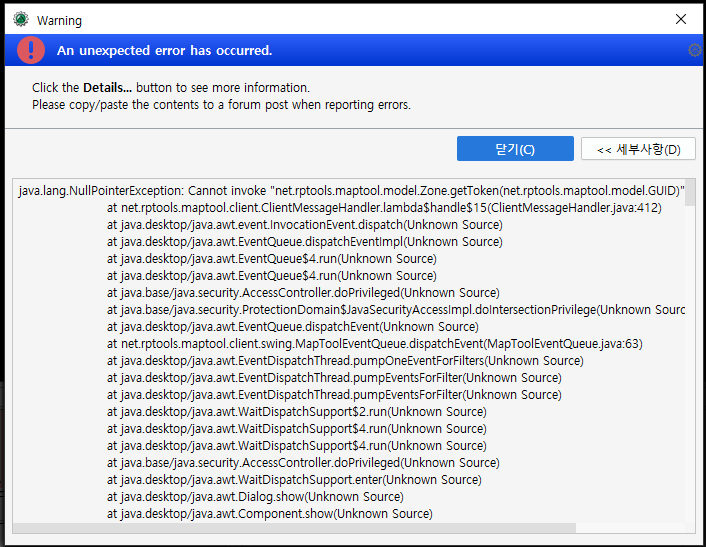Click the 'Please copy/paste the contents' line

click(221, 105)
